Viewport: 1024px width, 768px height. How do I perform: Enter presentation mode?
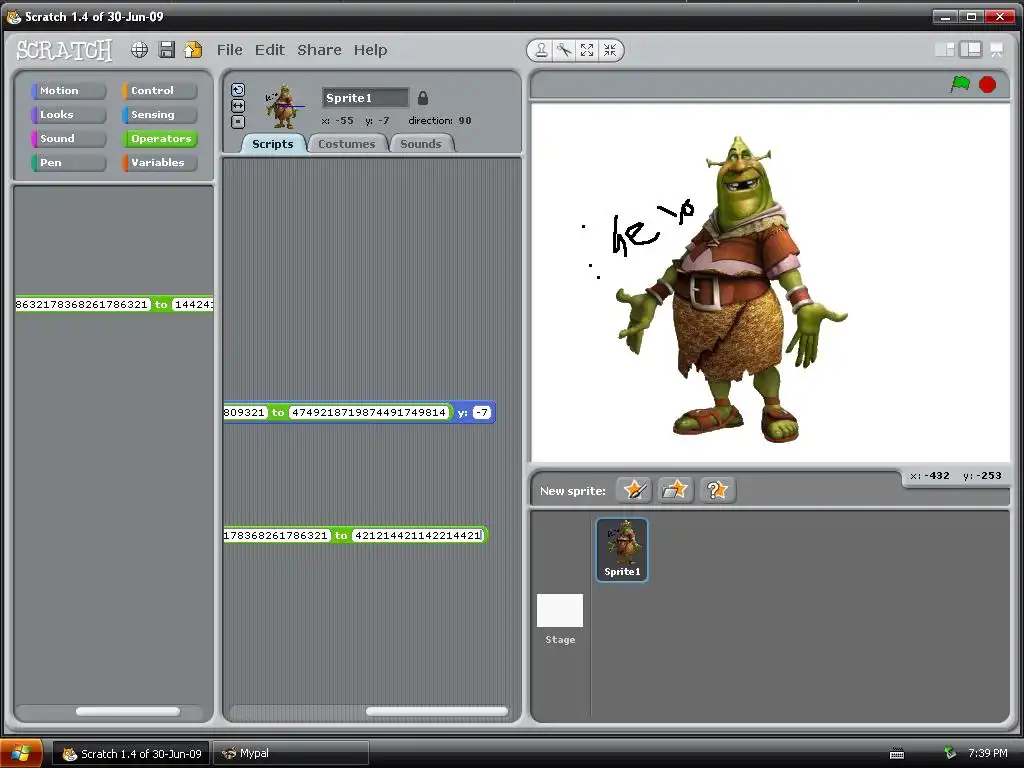point(997,50)
